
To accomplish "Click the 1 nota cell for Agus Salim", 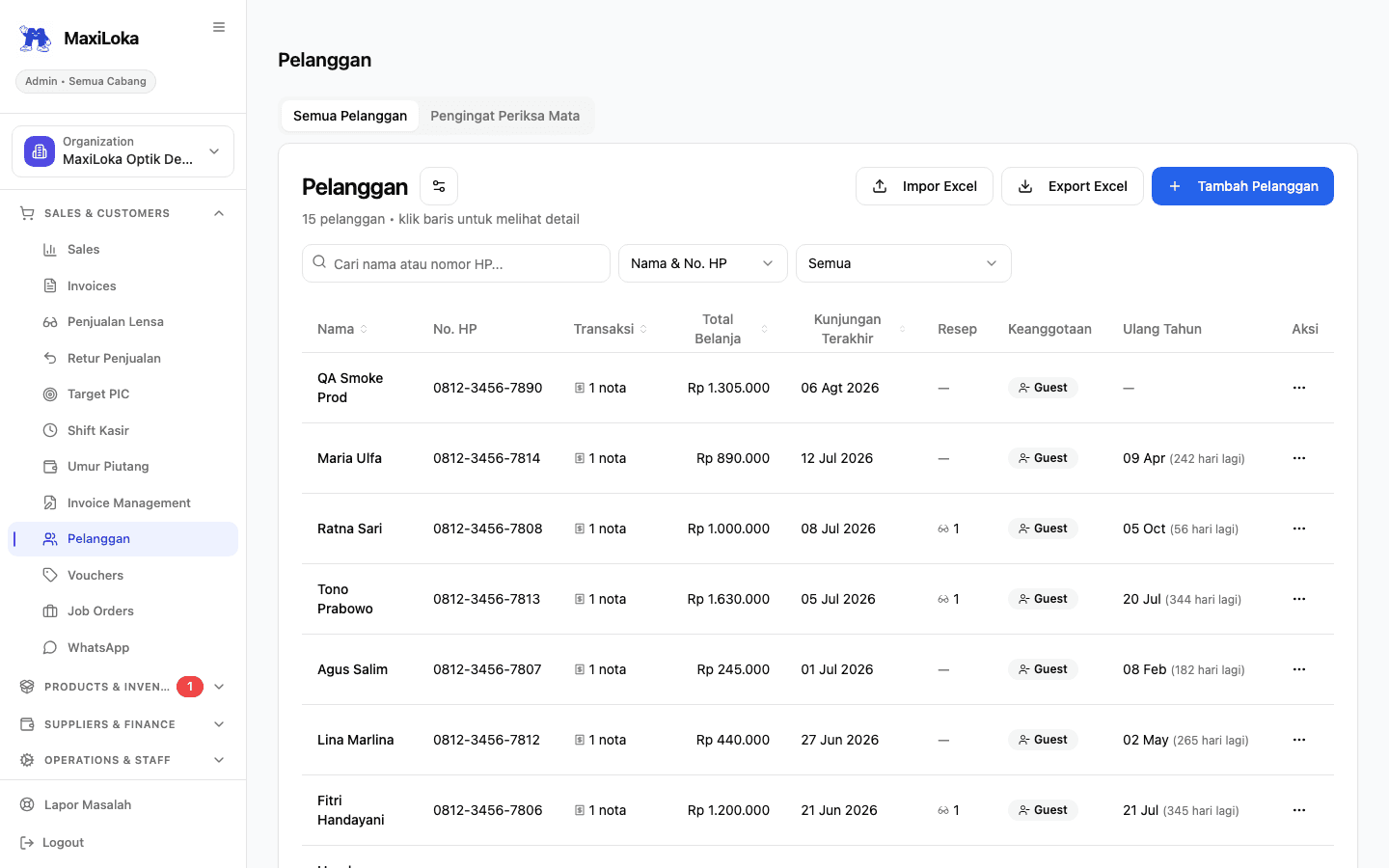I will point(600,669).
